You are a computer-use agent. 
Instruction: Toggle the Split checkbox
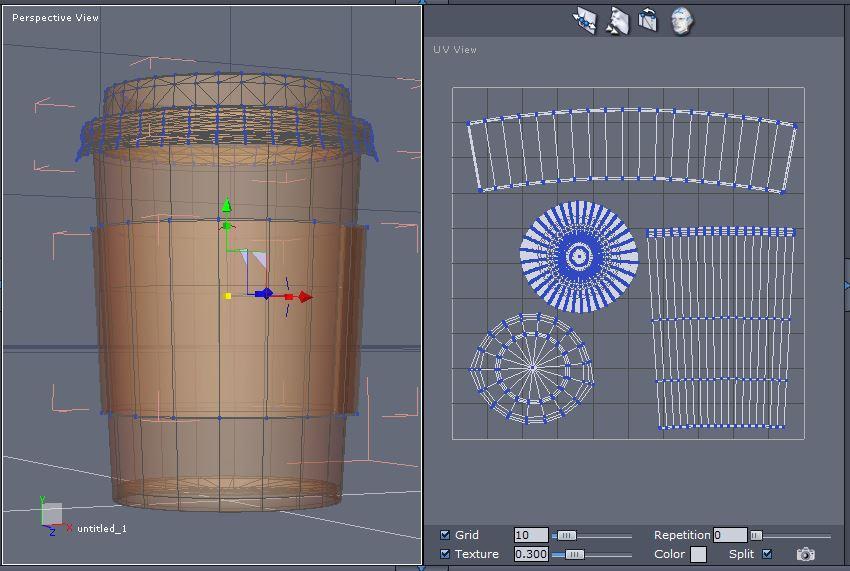click(x=767, y=554)
